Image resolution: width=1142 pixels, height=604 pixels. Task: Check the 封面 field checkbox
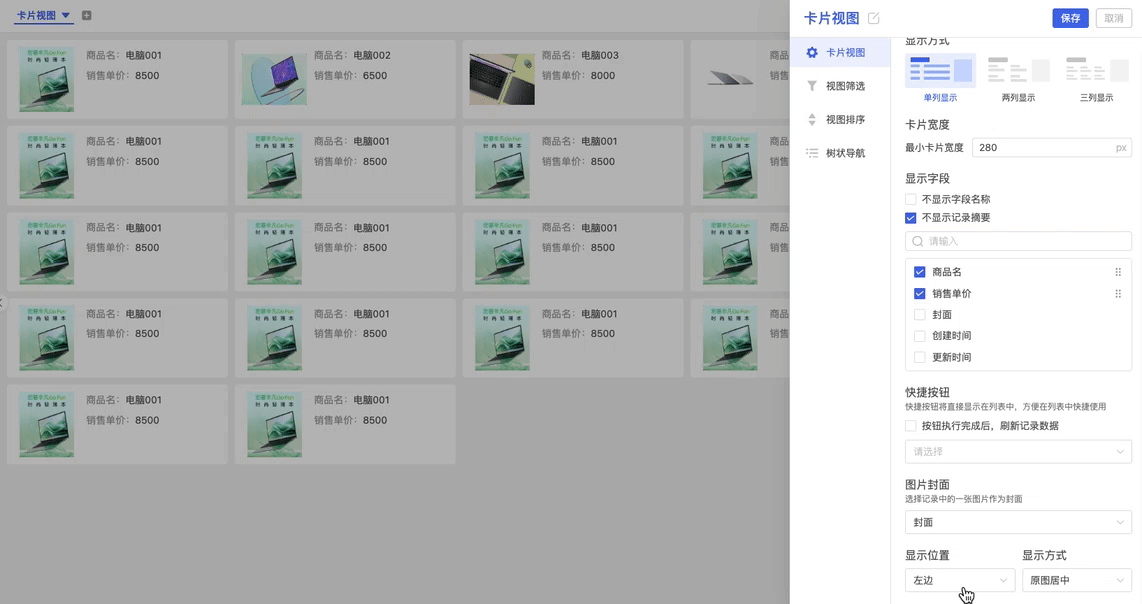point(920,315)
